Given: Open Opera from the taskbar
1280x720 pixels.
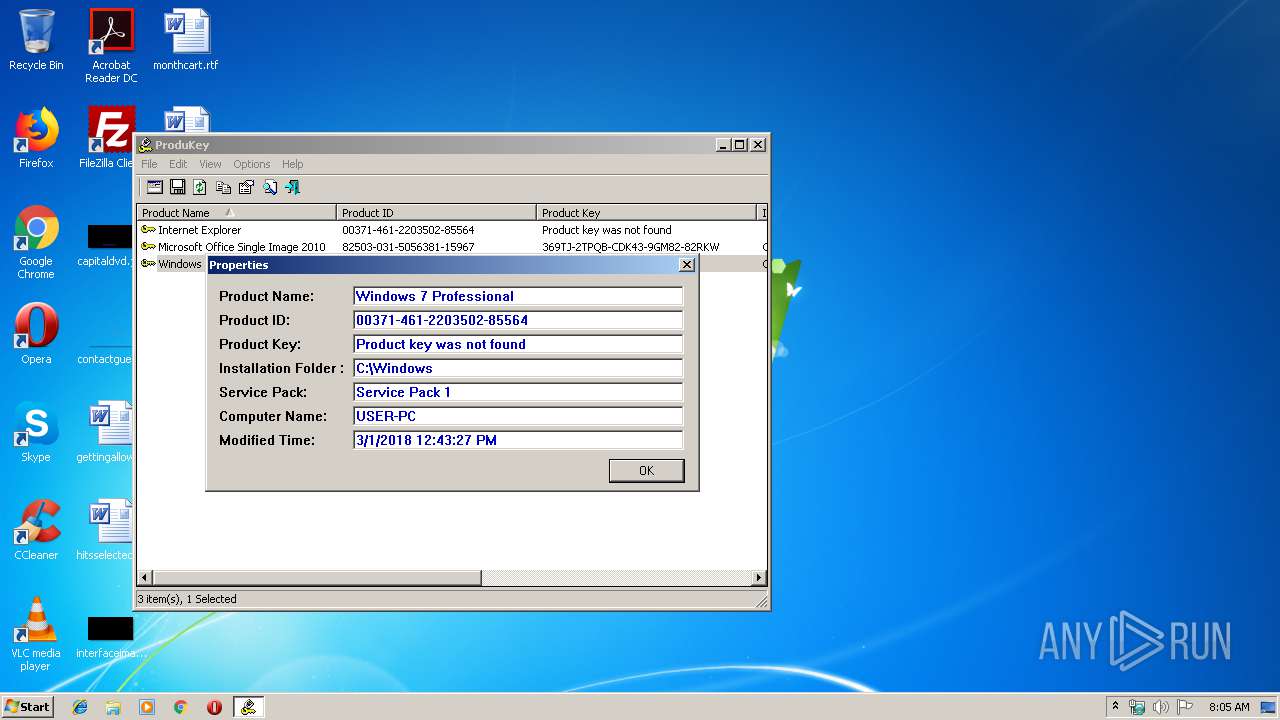Looking at the screenshot, I should tap(214, 707).
